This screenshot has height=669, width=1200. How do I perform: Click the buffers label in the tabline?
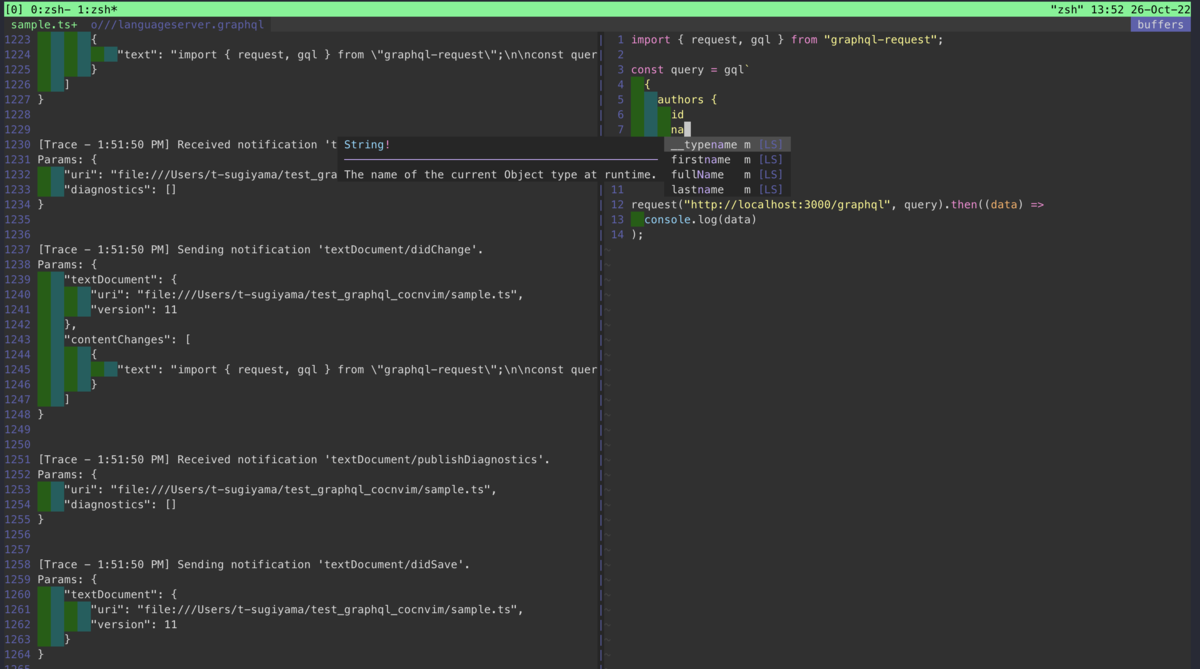click(1160, 24)
